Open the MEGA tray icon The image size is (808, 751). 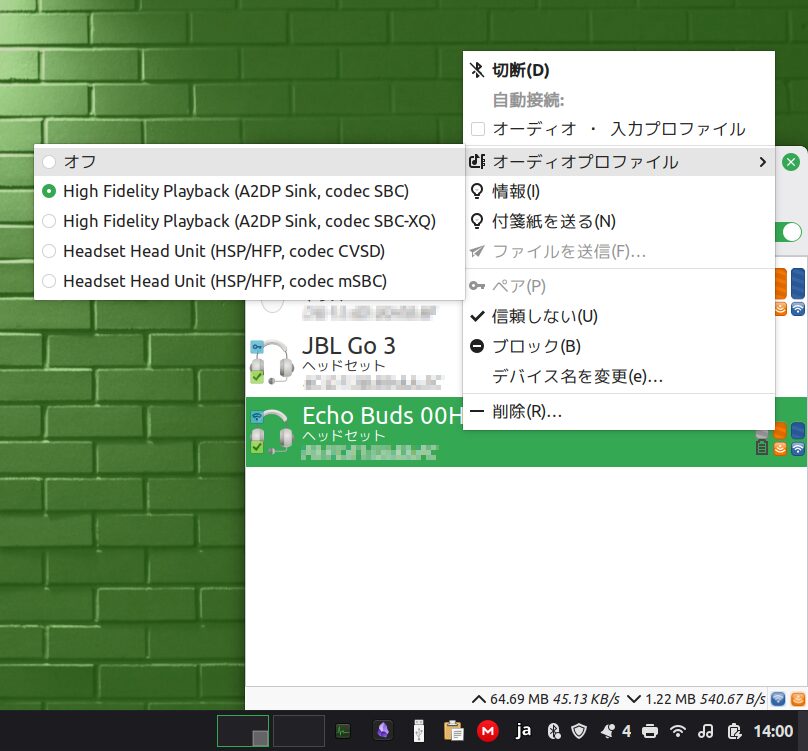pyautogui.click(x=488, y=731)
